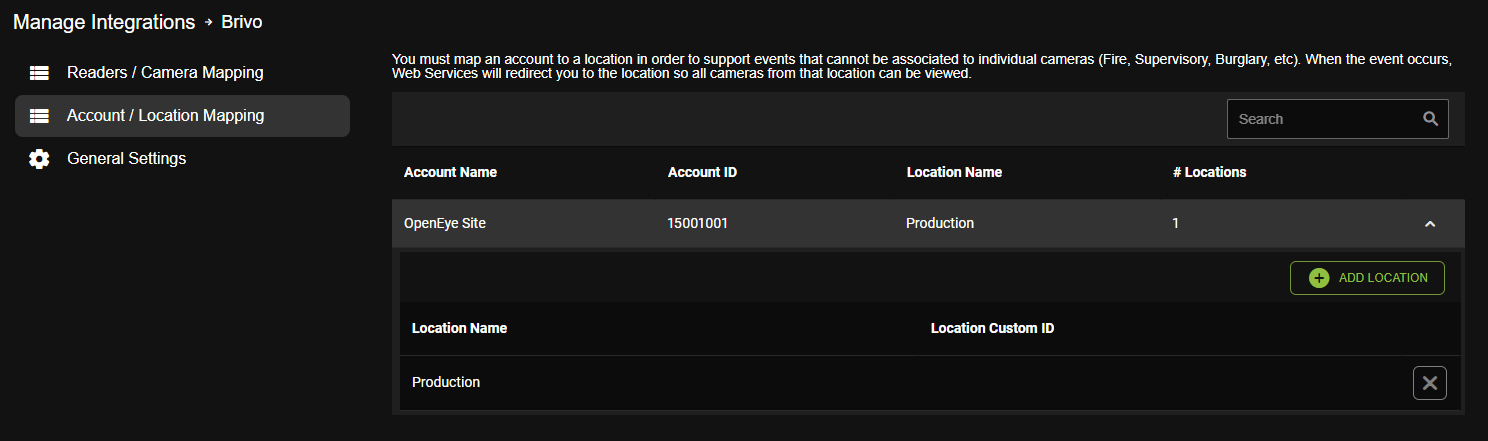
Task: Select the Production row in nested location table
Action: (930, 383)
